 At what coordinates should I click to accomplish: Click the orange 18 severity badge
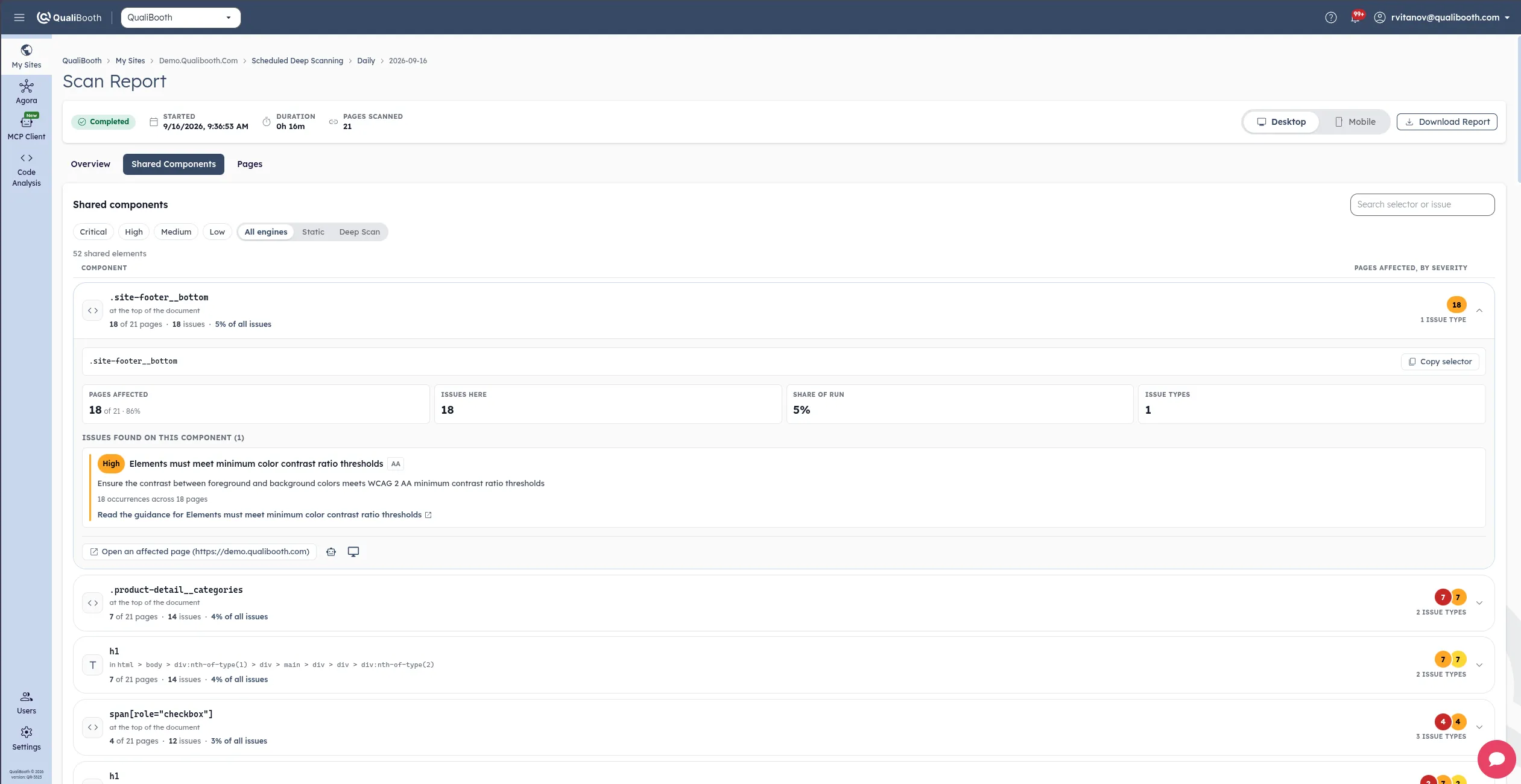pos(1456,305)
